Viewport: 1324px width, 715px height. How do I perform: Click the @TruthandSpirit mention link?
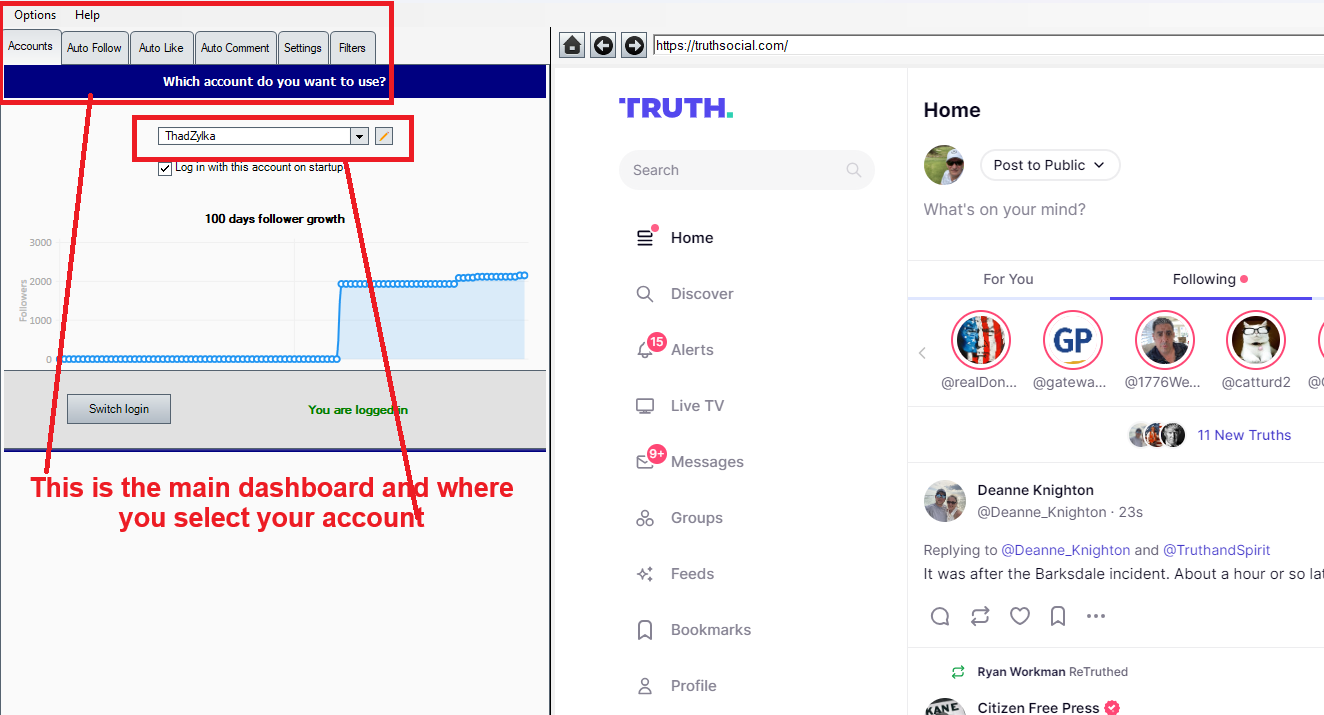[x=1216, y=550]
